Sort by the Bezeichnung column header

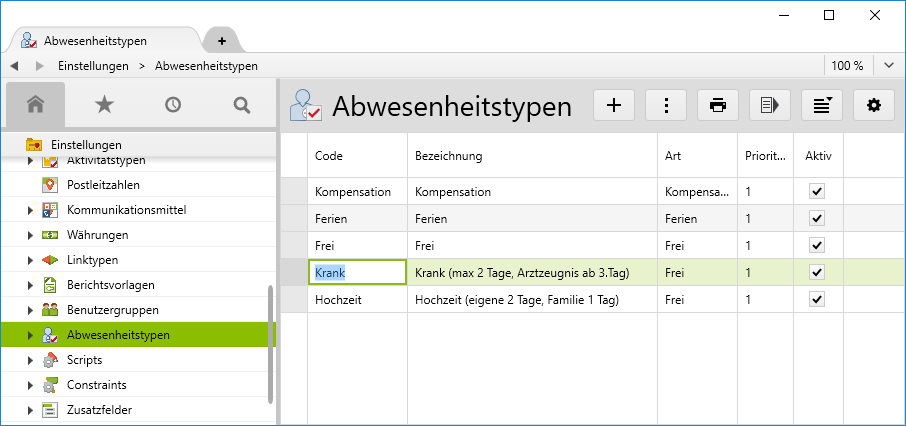(x=450, y=156)
